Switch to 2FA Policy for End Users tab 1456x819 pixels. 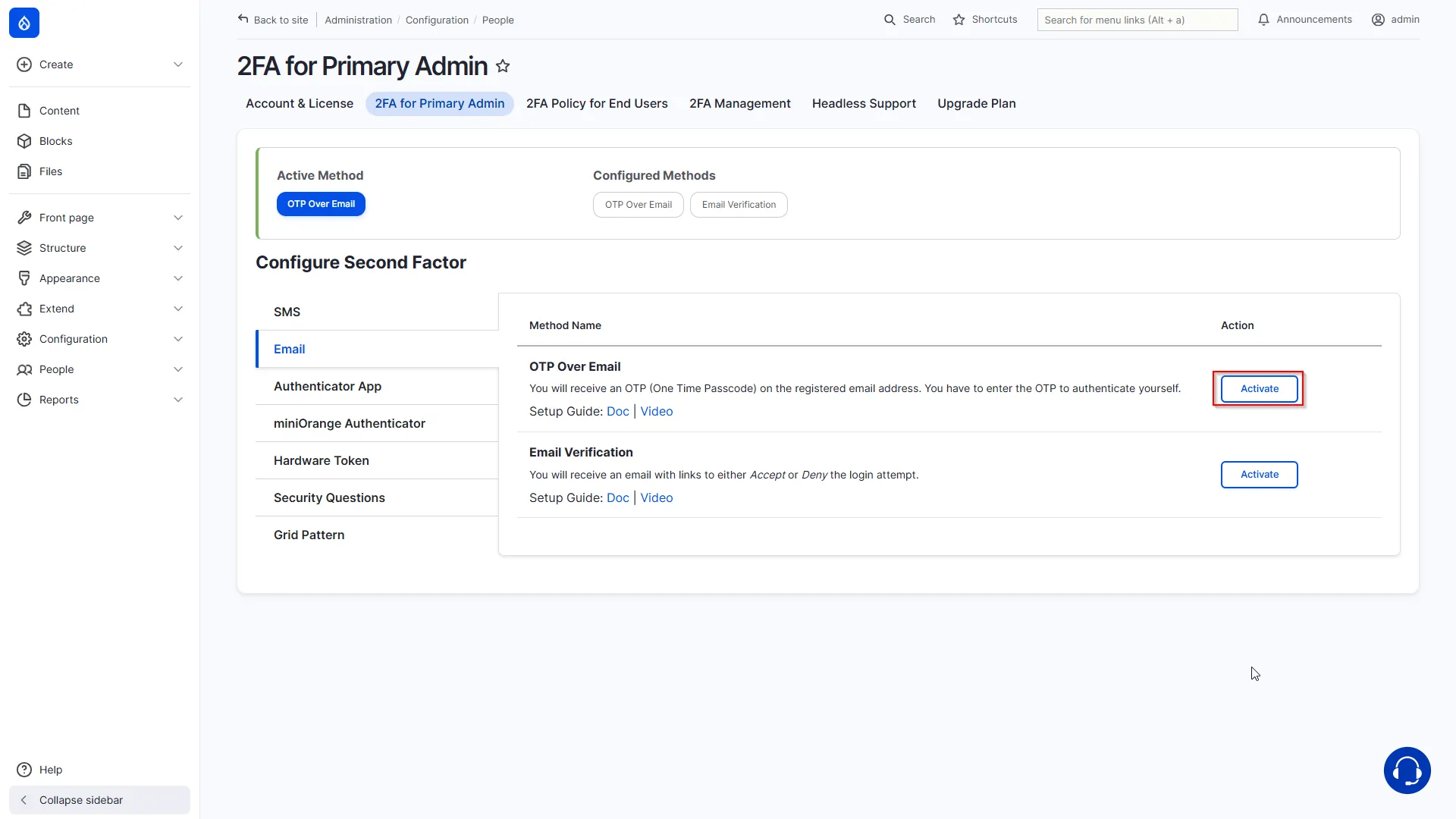pos(597,104)
